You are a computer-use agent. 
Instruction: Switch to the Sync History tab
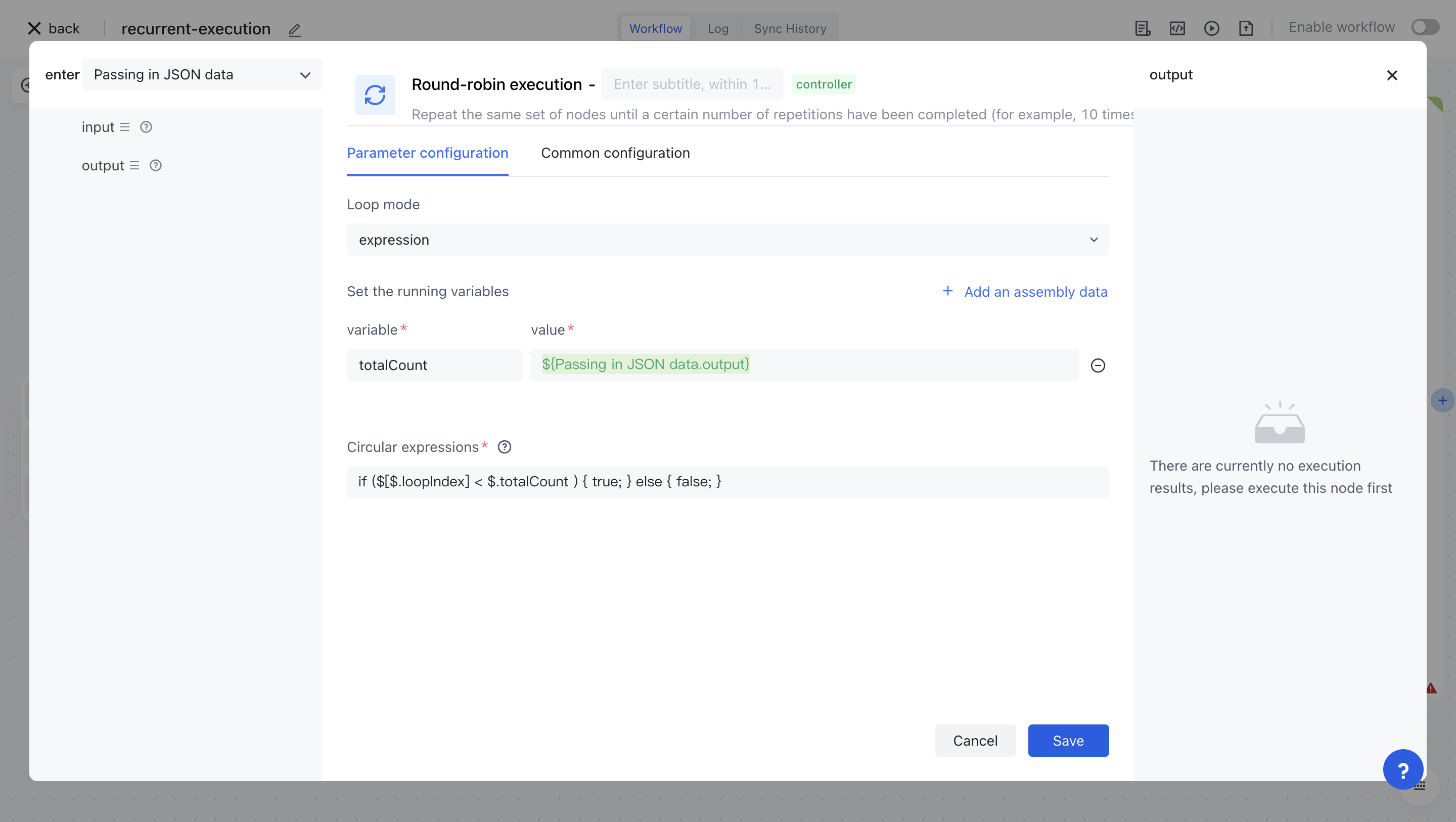790,28
